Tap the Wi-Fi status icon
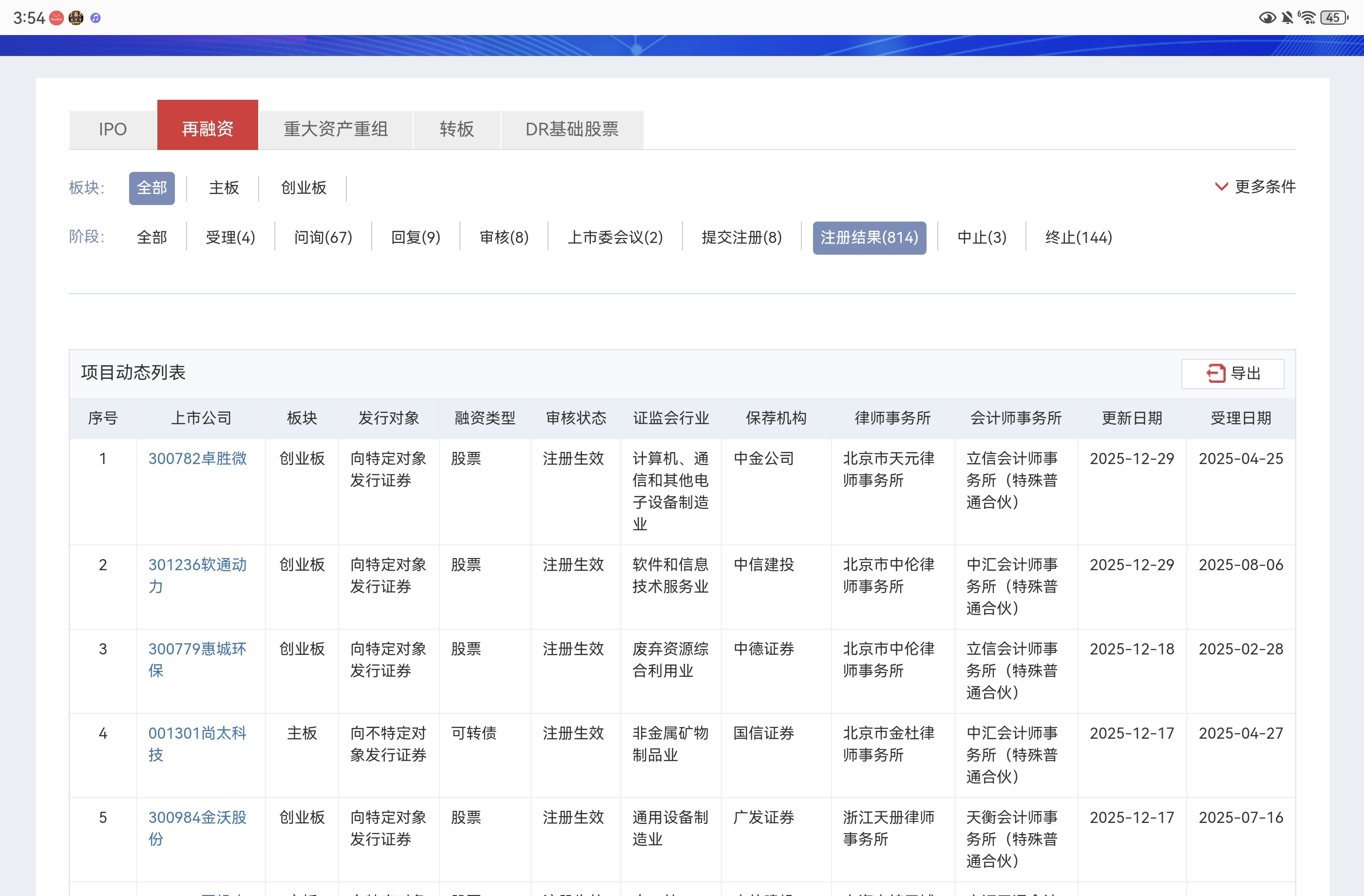 (1308, 17)
